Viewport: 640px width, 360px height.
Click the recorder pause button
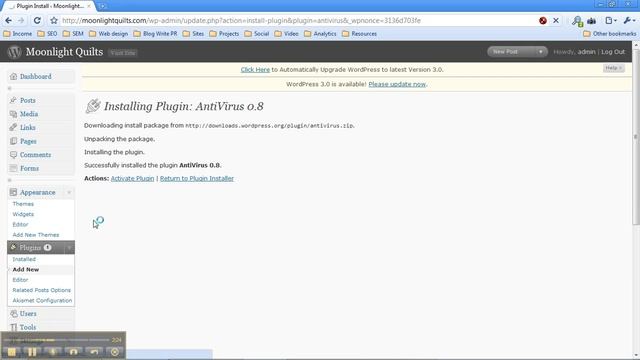32,352
